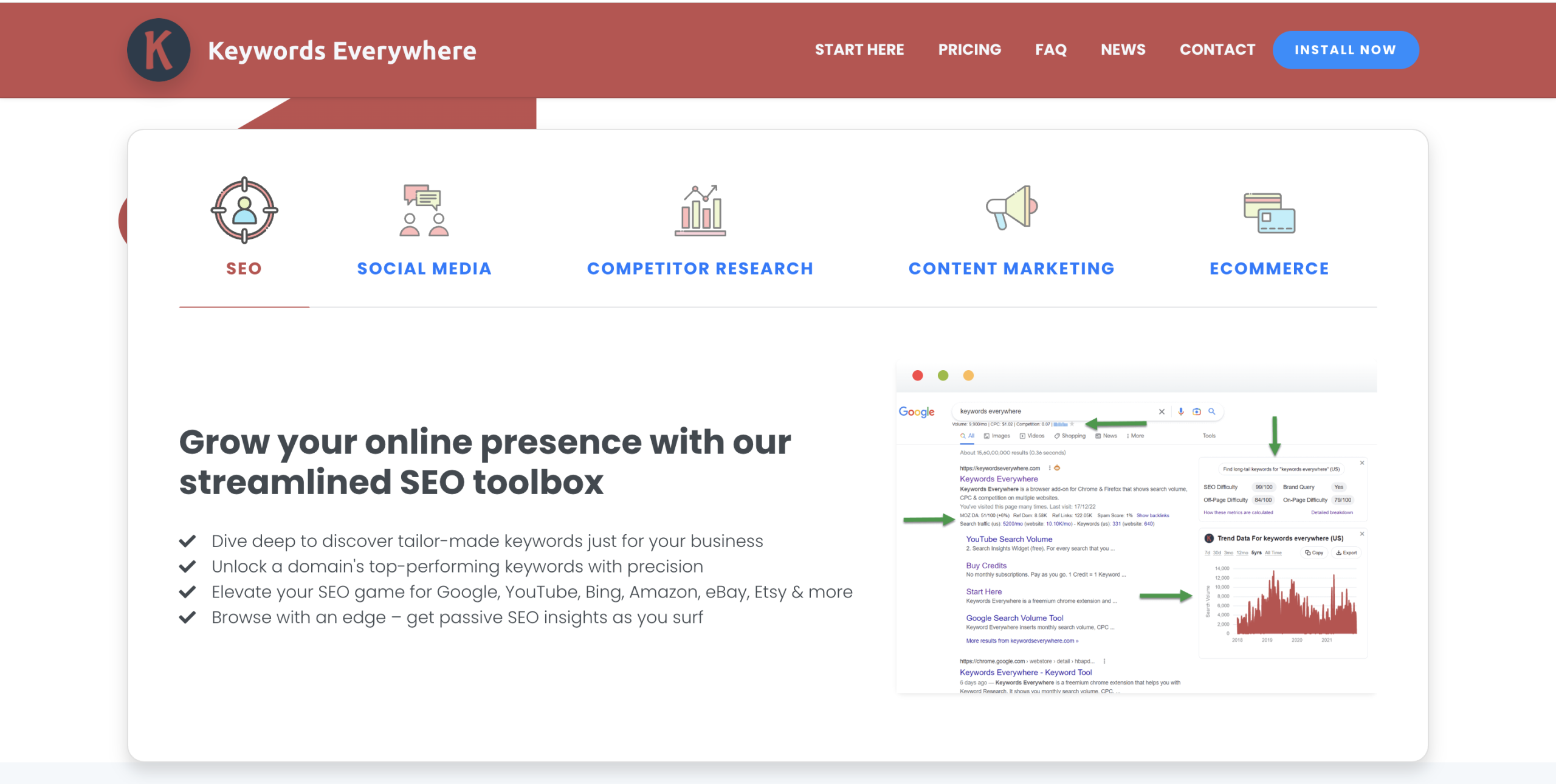Click the Content Marketing megaphone icon
The image size is (1556, 784).
(x=1011, y=208)
